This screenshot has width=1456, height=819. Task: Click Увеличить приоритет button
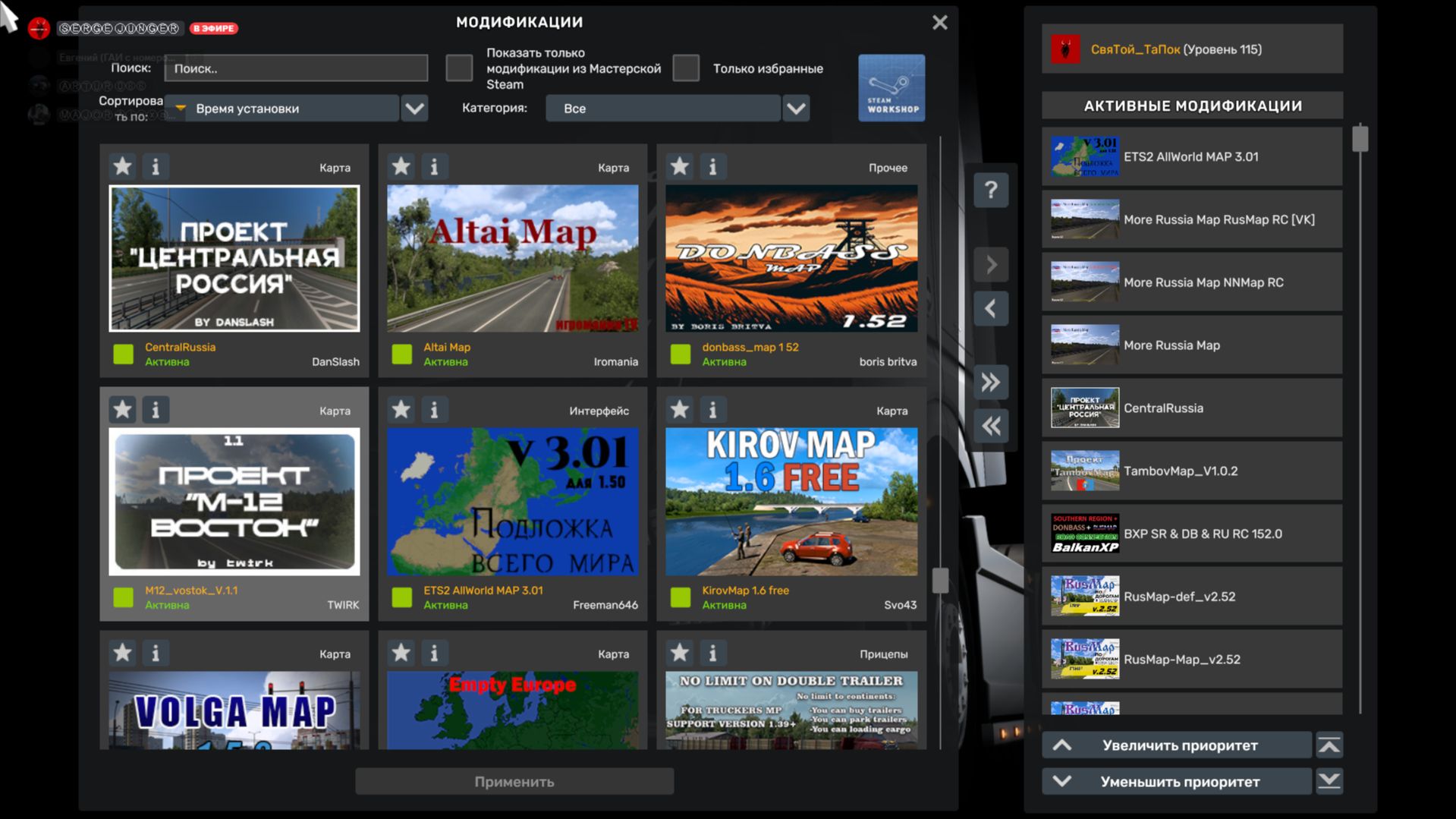[x=1177, y=745]
